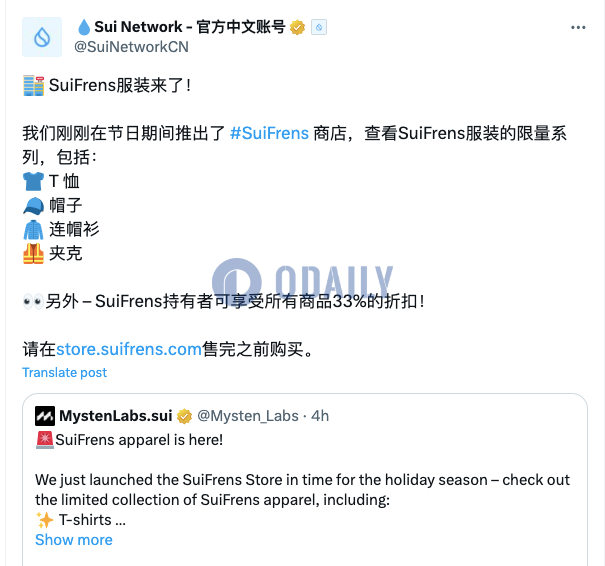The width and height of the screenshot is (605, 566).
Task: Click the MystenLabs logo in quoted post
Action: [x=45, y=416]
